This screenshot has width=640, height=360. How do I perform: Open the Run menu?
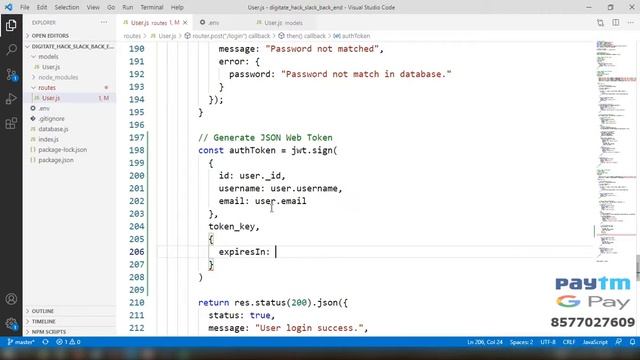click(128, 7)
